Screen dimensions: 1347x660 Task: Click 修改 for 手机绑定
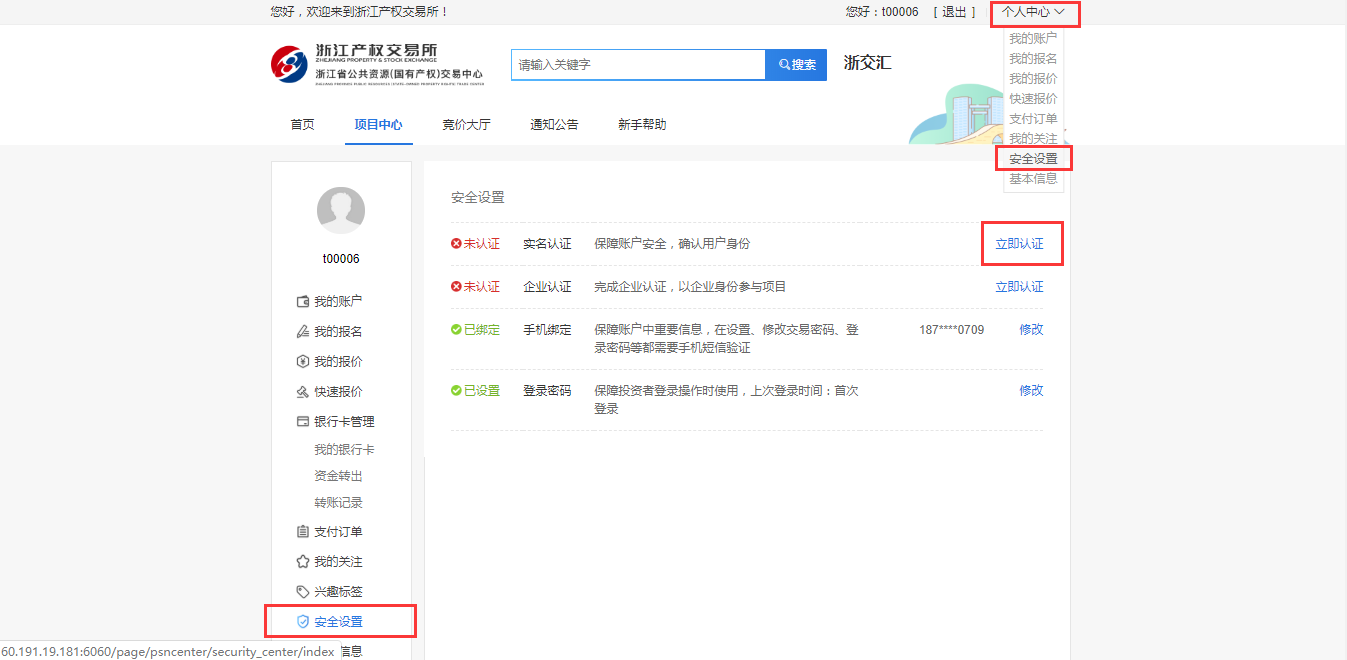[1031, 330]
